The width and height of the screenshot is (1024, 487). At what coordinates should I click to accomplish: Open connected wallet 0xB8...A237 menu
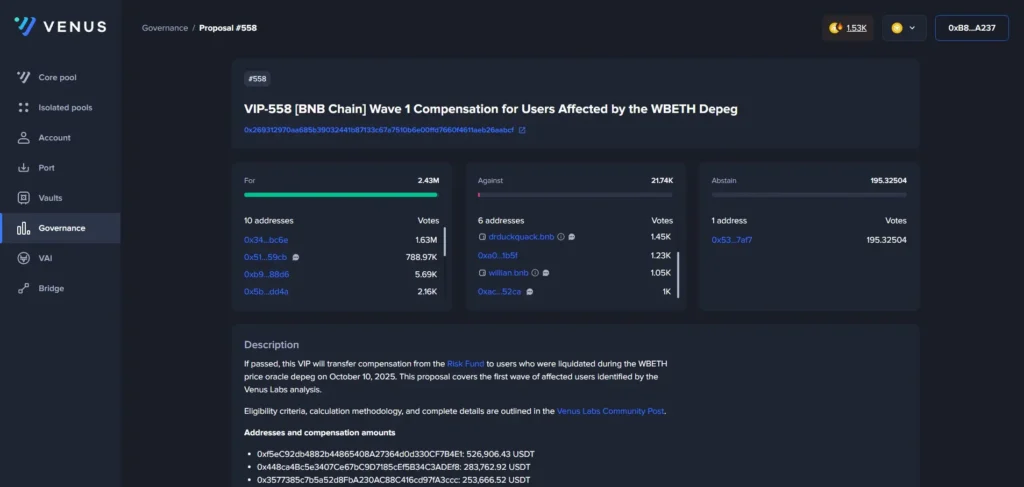971,28
